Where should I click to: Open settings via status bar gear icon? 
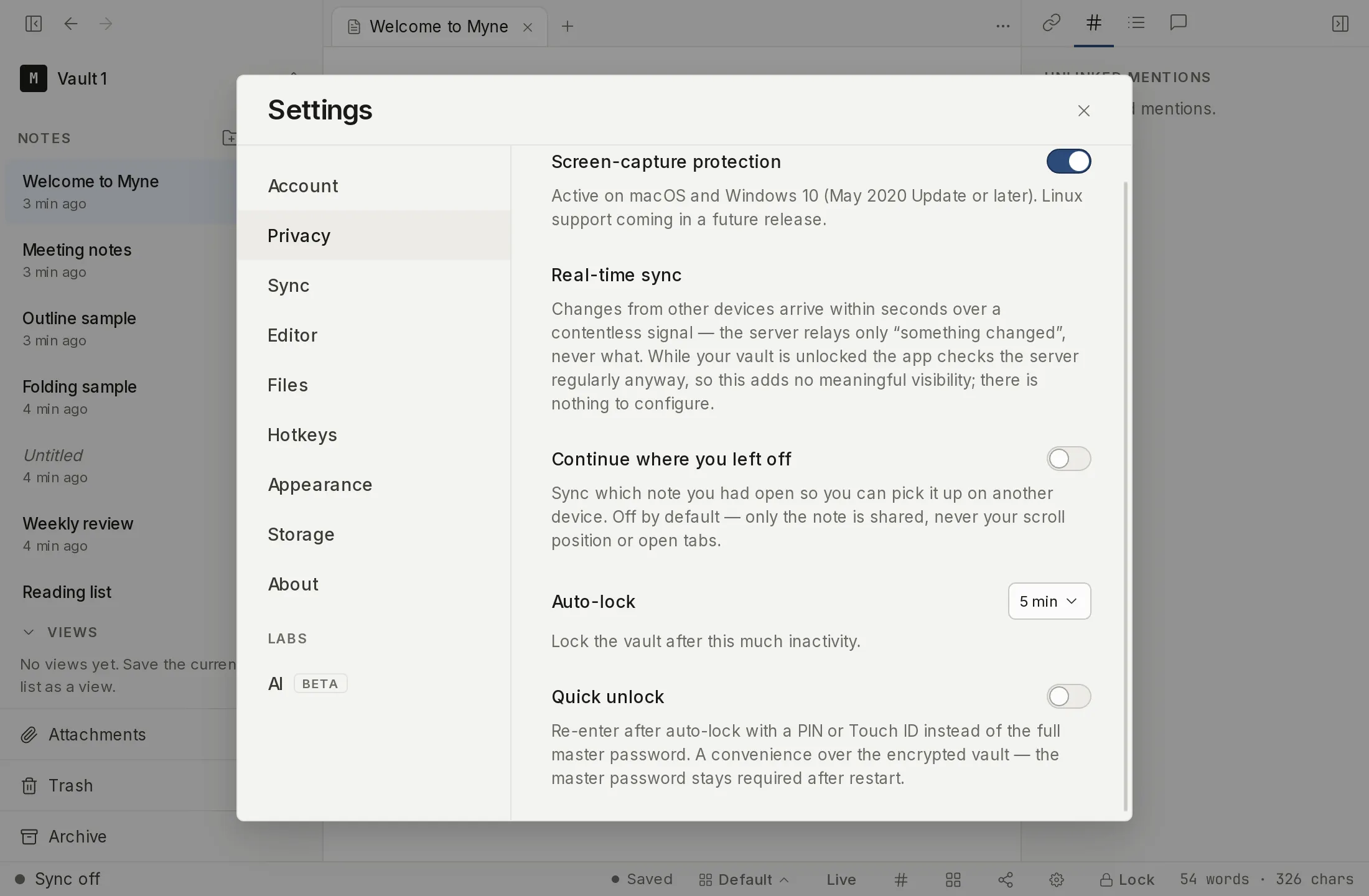click(x=1057, y=879)
